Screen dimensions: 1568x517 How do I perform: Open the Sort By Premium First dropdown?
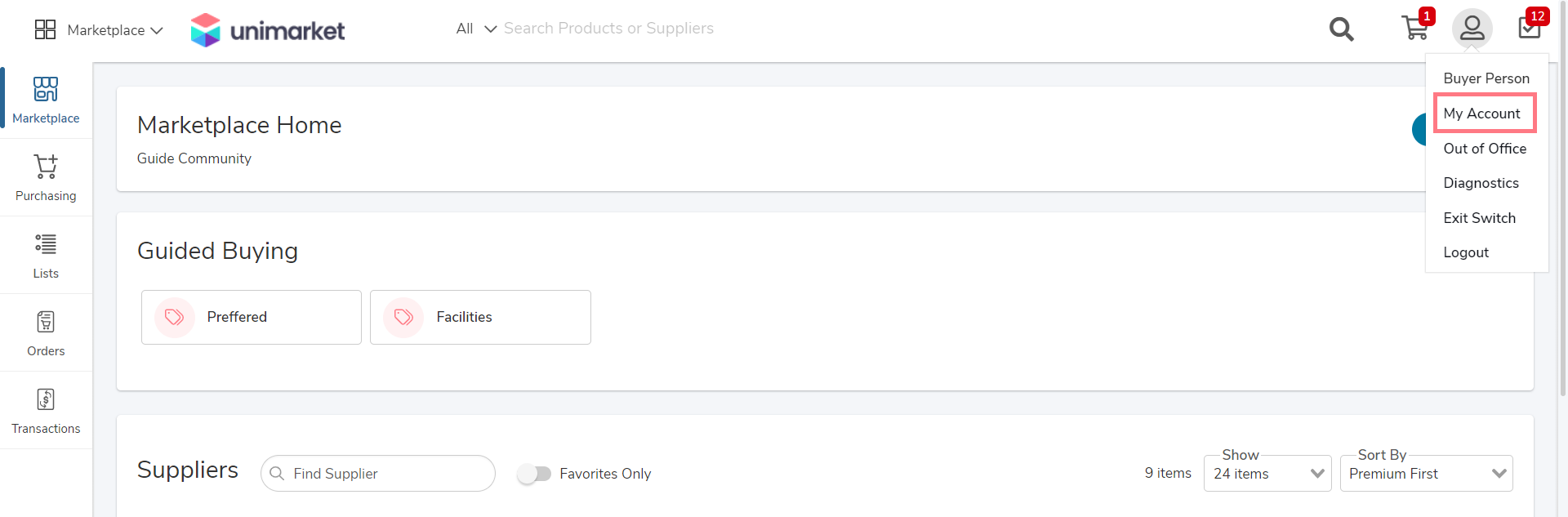pyautogui.click(x=1426, y=474)
